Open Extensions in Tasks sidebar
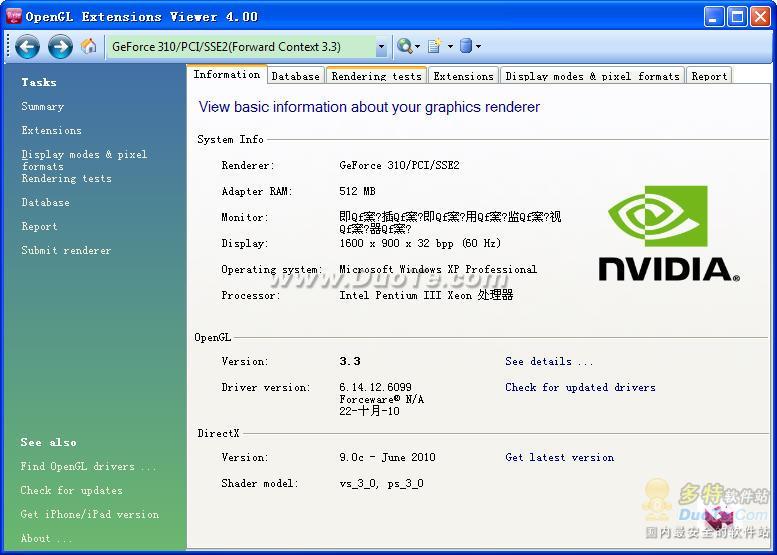777x555 pixels. pos(52,130)
